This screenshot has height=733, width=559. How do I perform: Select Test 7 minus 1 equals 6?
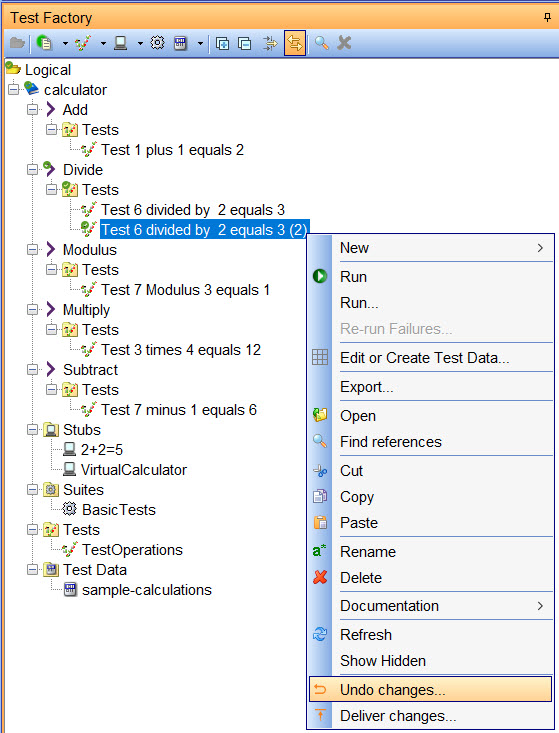[179, 410]
